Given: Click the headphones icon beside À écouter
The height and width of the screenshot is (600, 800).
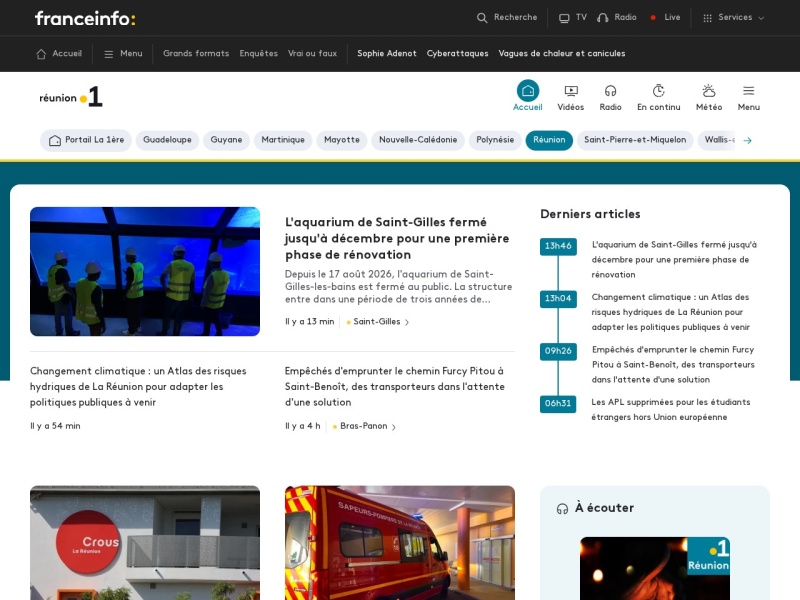Looking at the screenshot, I should coord(562,509).
